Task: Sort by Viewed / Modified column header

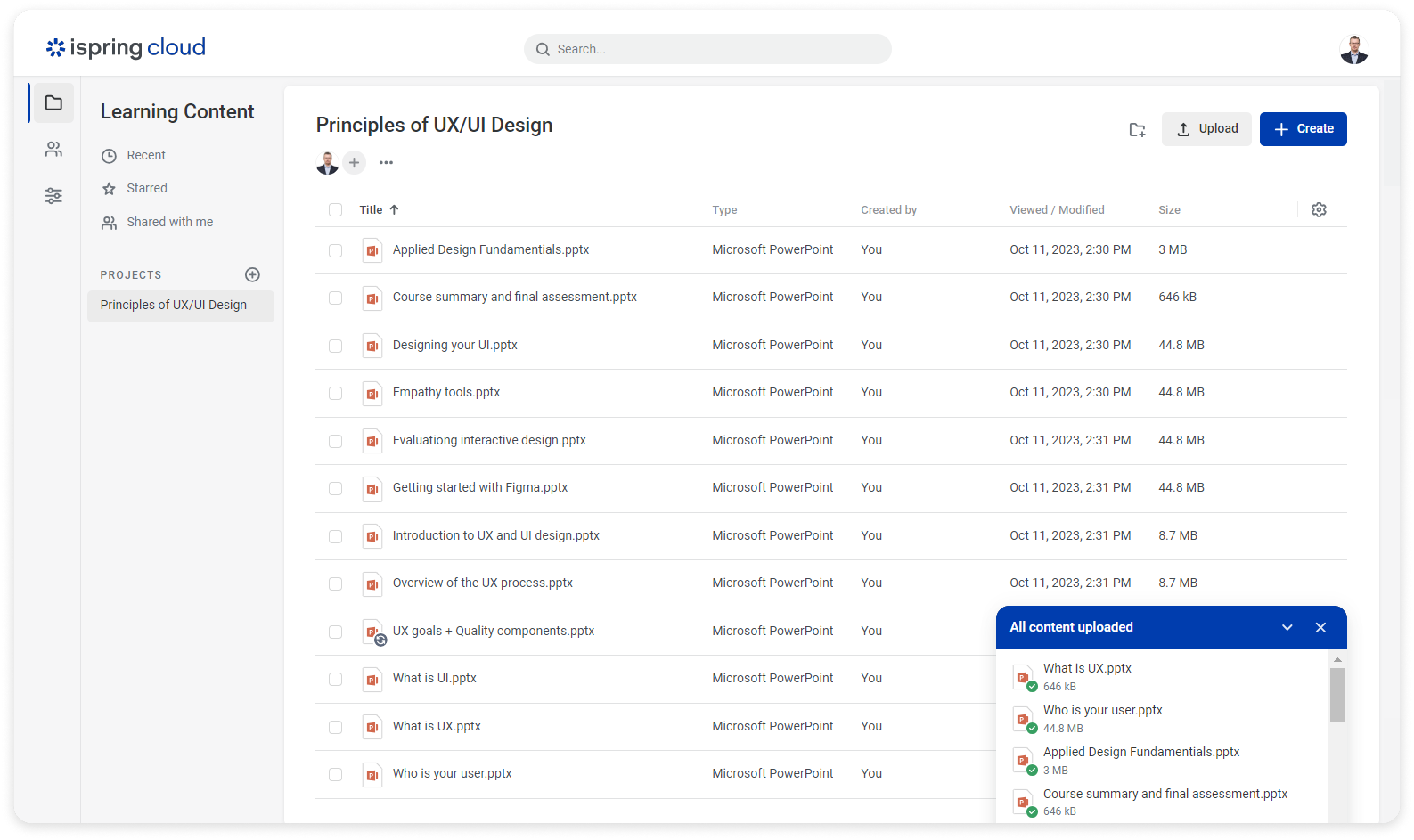Action: click(x=1056, y=210)
